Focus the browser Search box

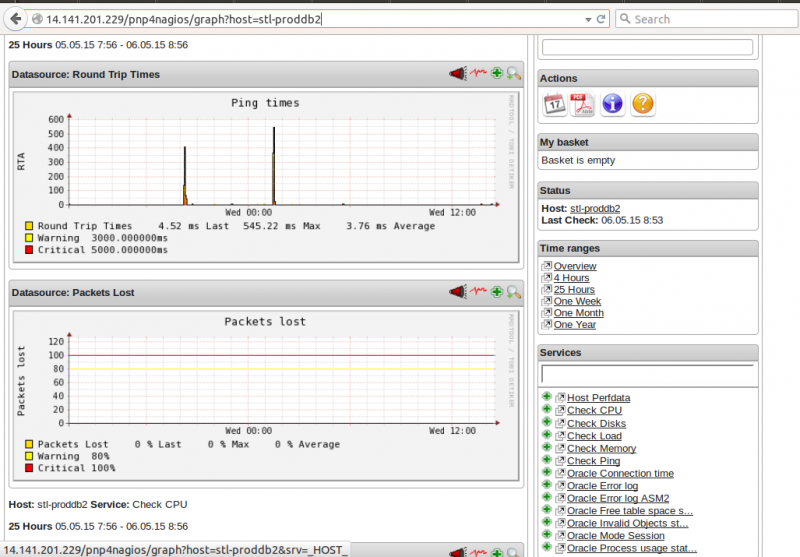[707, 19]
